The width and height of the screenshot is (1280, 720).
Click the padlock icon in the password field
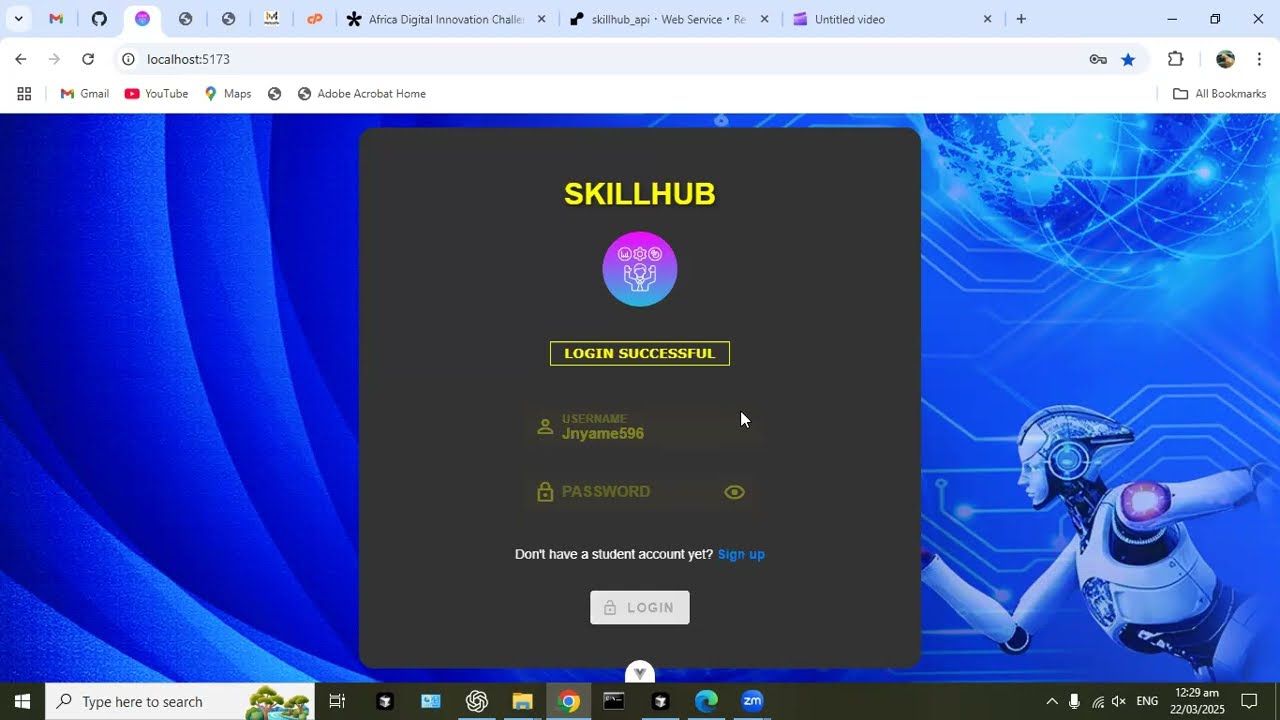pos(545,492)
